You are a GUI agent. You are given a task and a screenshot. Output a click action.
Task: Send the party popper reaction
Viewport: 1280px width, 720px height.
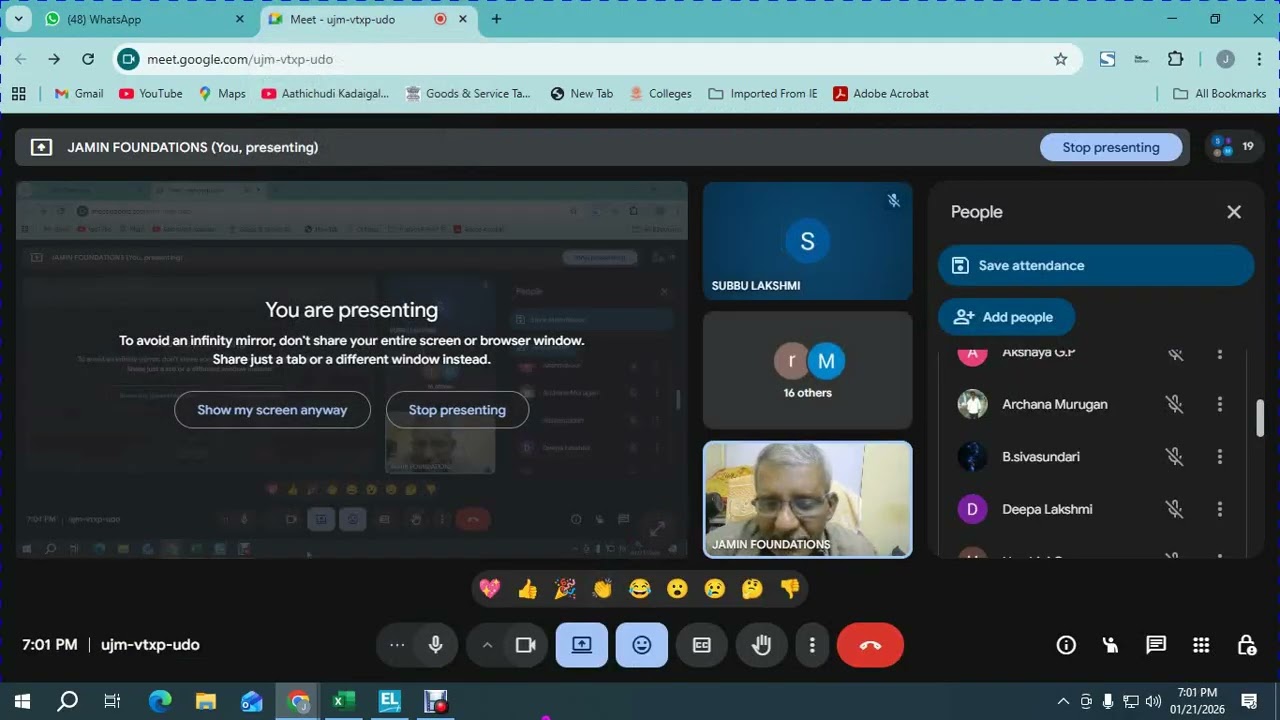(x=565, y=589)
